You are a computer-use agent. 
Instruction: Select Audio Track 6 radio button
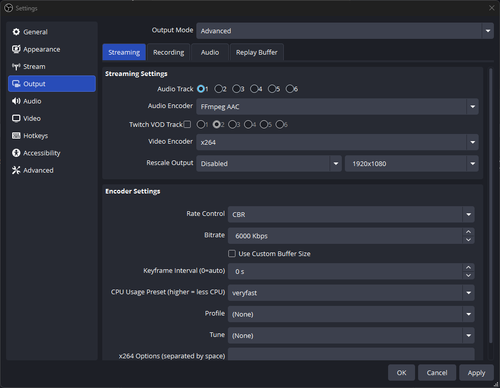[x=290, y=89]
